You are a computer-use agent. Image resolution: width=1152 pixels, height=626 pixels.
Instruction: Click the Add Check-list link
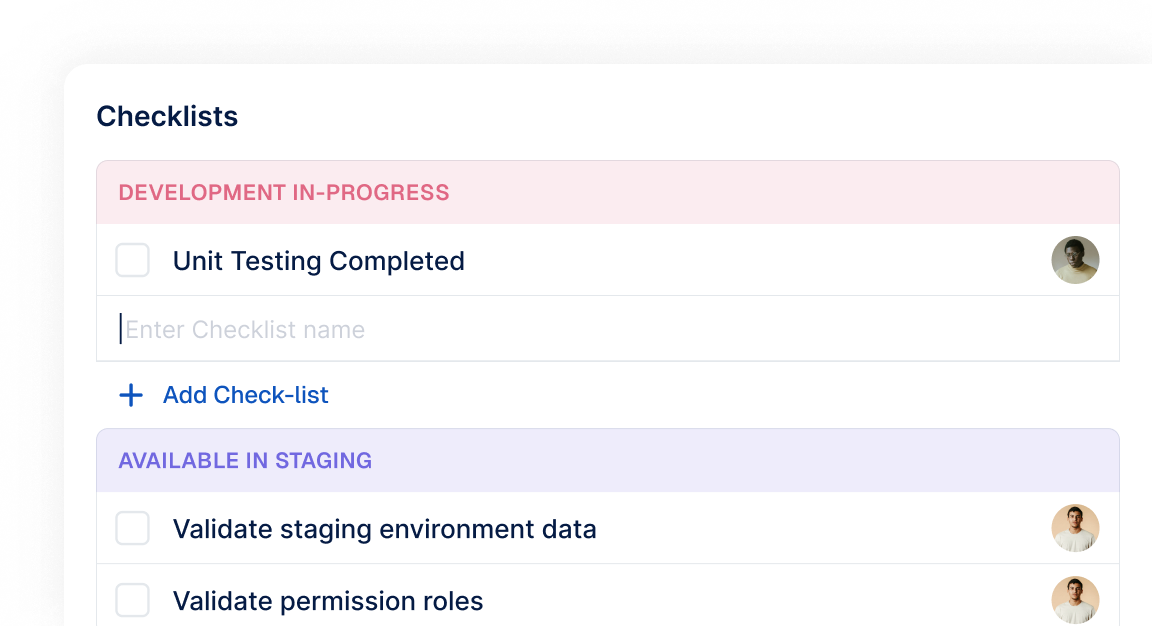pos(245,395)
